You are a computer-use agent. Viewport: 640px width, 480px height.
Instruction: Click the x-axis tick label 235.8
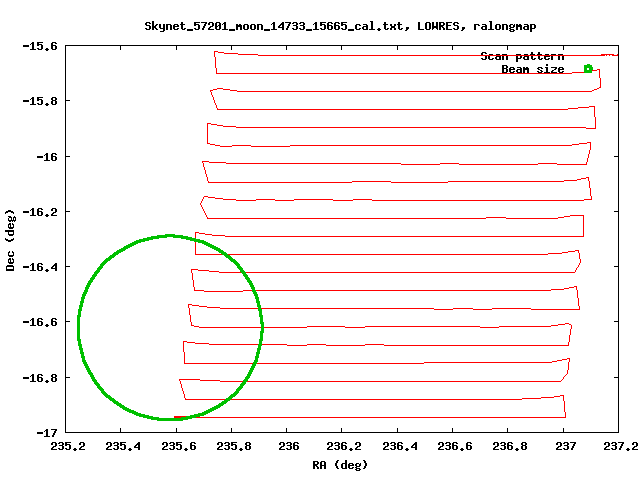(x=234, y=446)
